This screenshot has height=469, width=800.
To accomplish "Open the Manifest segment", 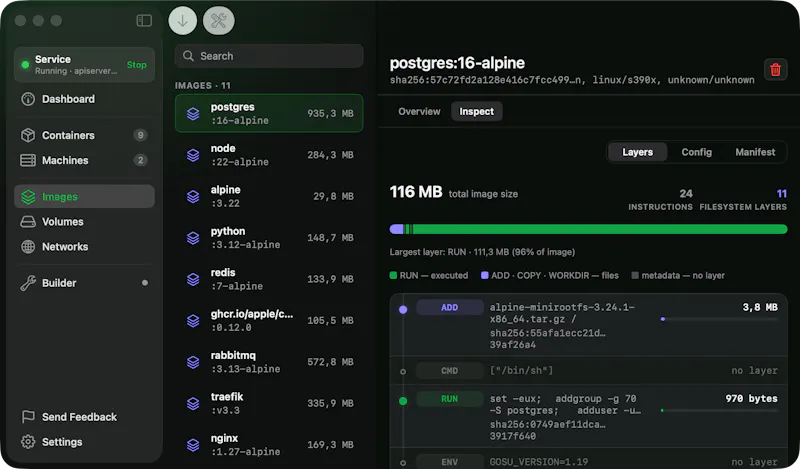I will coord(755,152).
